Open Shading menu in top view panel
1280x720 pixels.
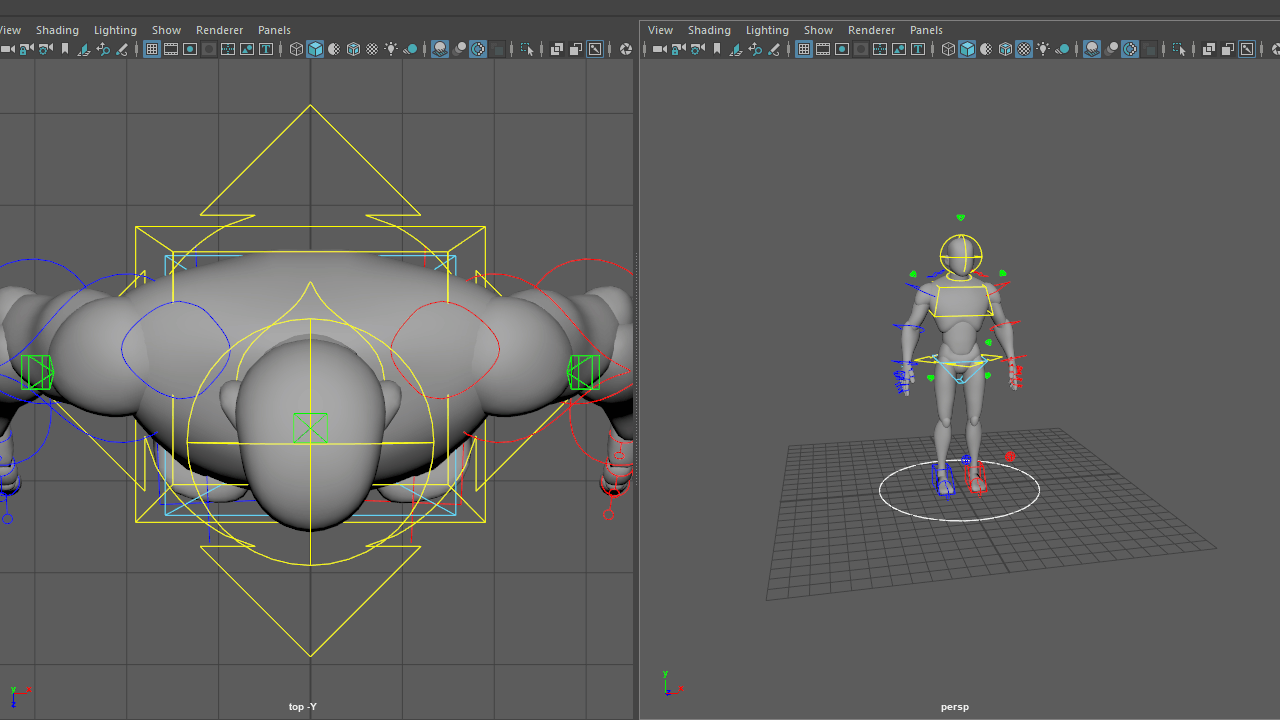pos(57,30)
